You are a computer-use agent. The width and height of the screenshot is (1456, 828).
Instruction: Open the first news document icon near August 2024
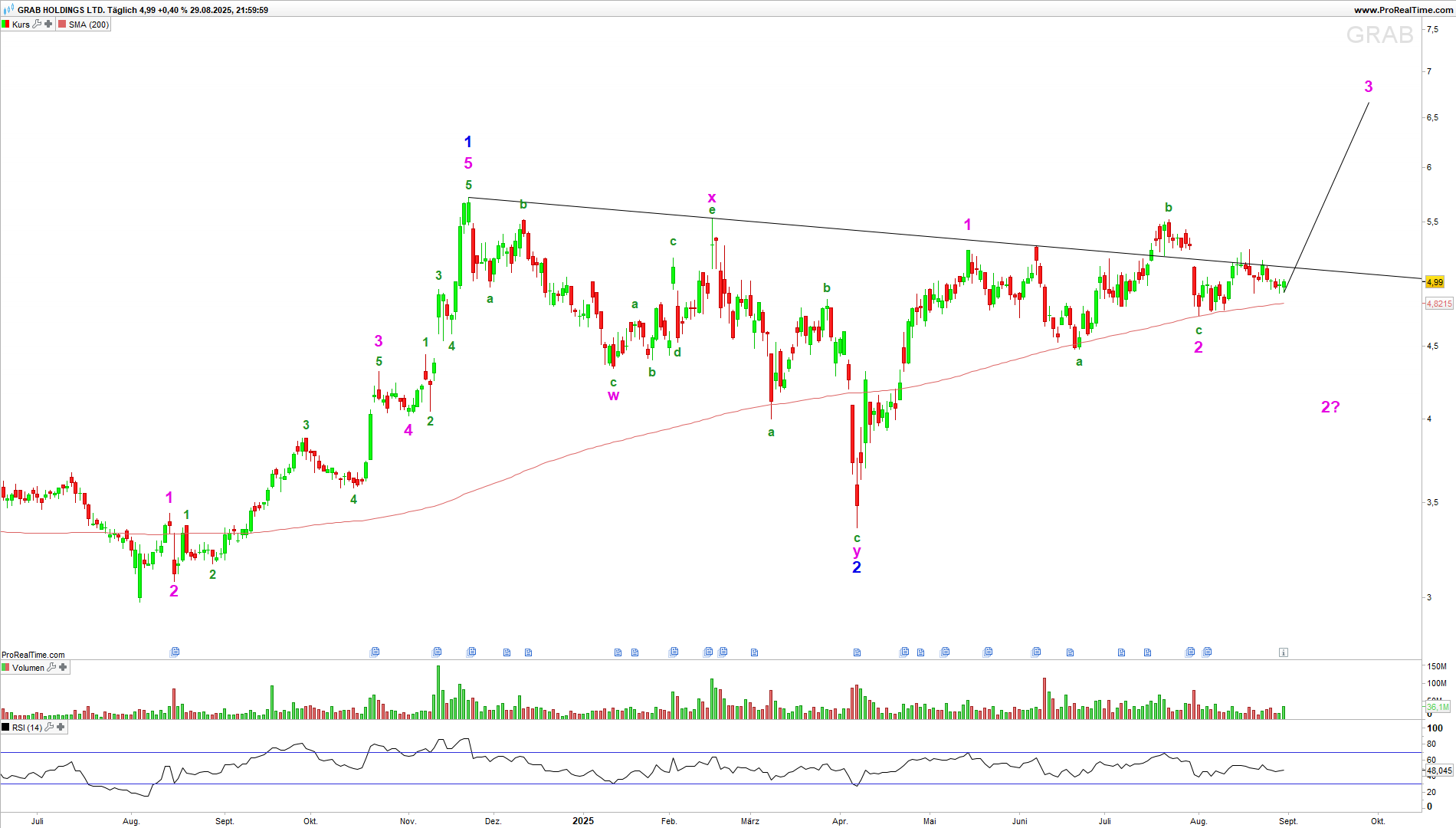[175, 652]
